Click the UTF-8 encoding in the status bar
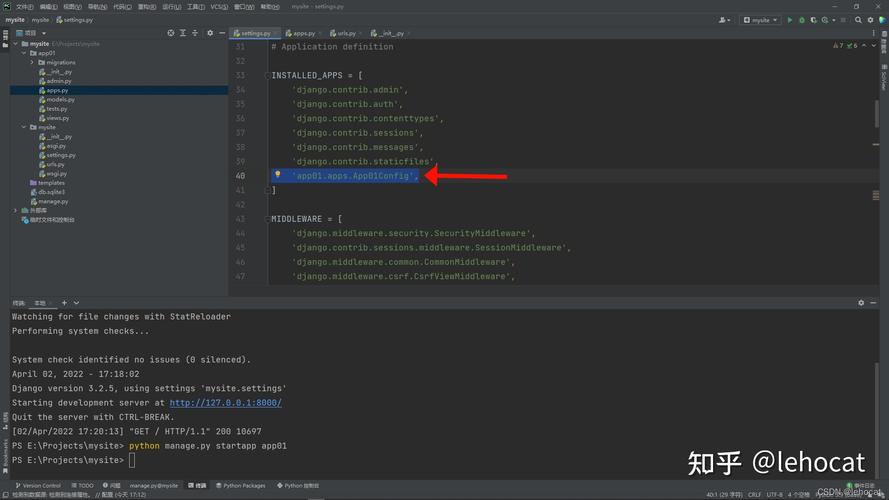The height and width of the screenshot is (500, 889). pyautogui.click(x=774, y=494)
